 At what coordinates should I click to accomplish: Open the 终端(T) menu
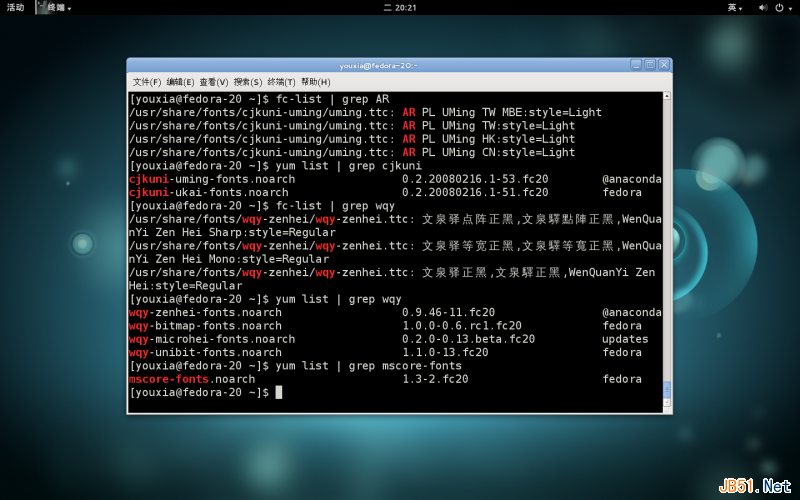281,82
